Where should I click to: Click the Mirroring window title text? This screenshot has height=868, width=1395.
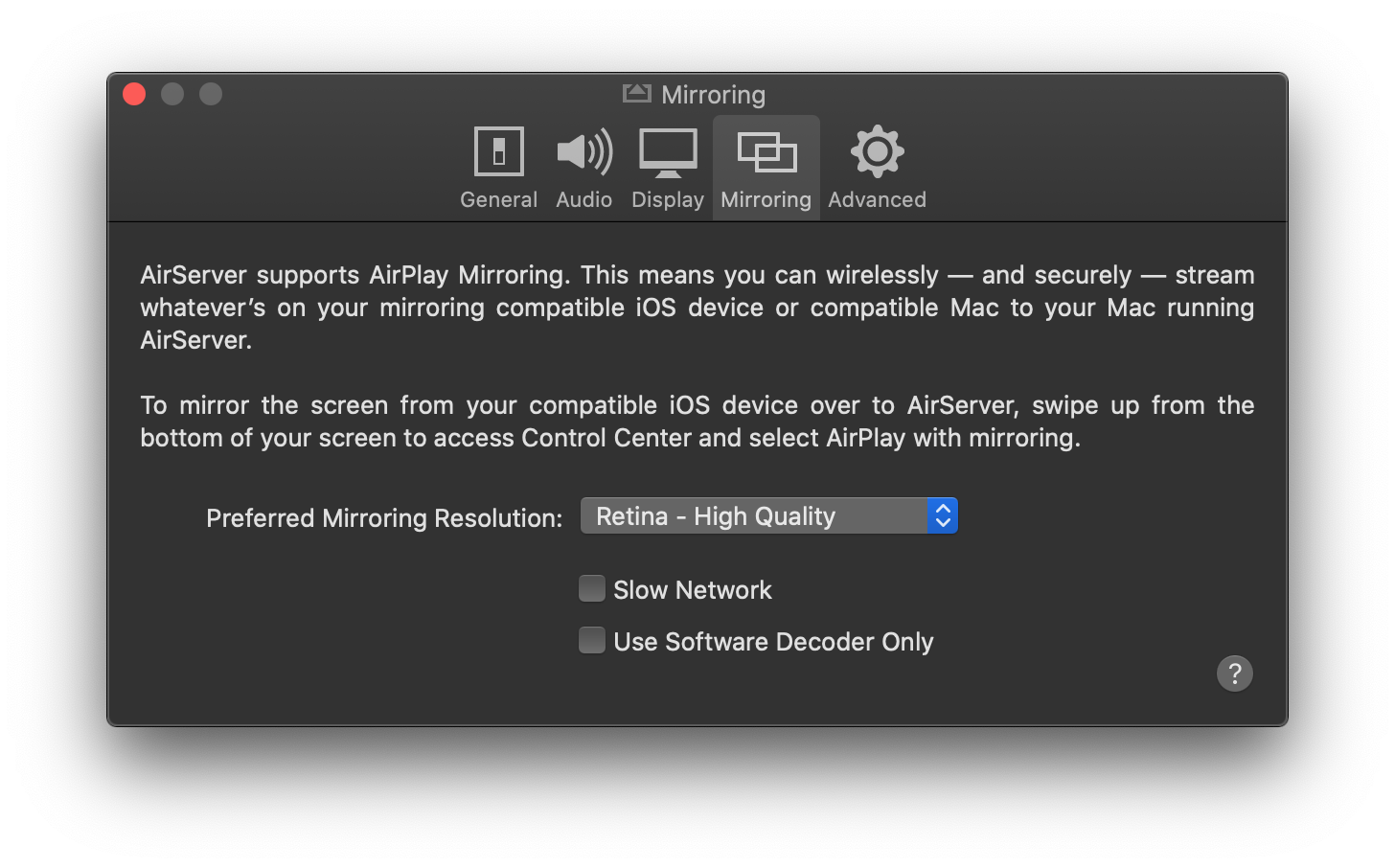[713, 95]
